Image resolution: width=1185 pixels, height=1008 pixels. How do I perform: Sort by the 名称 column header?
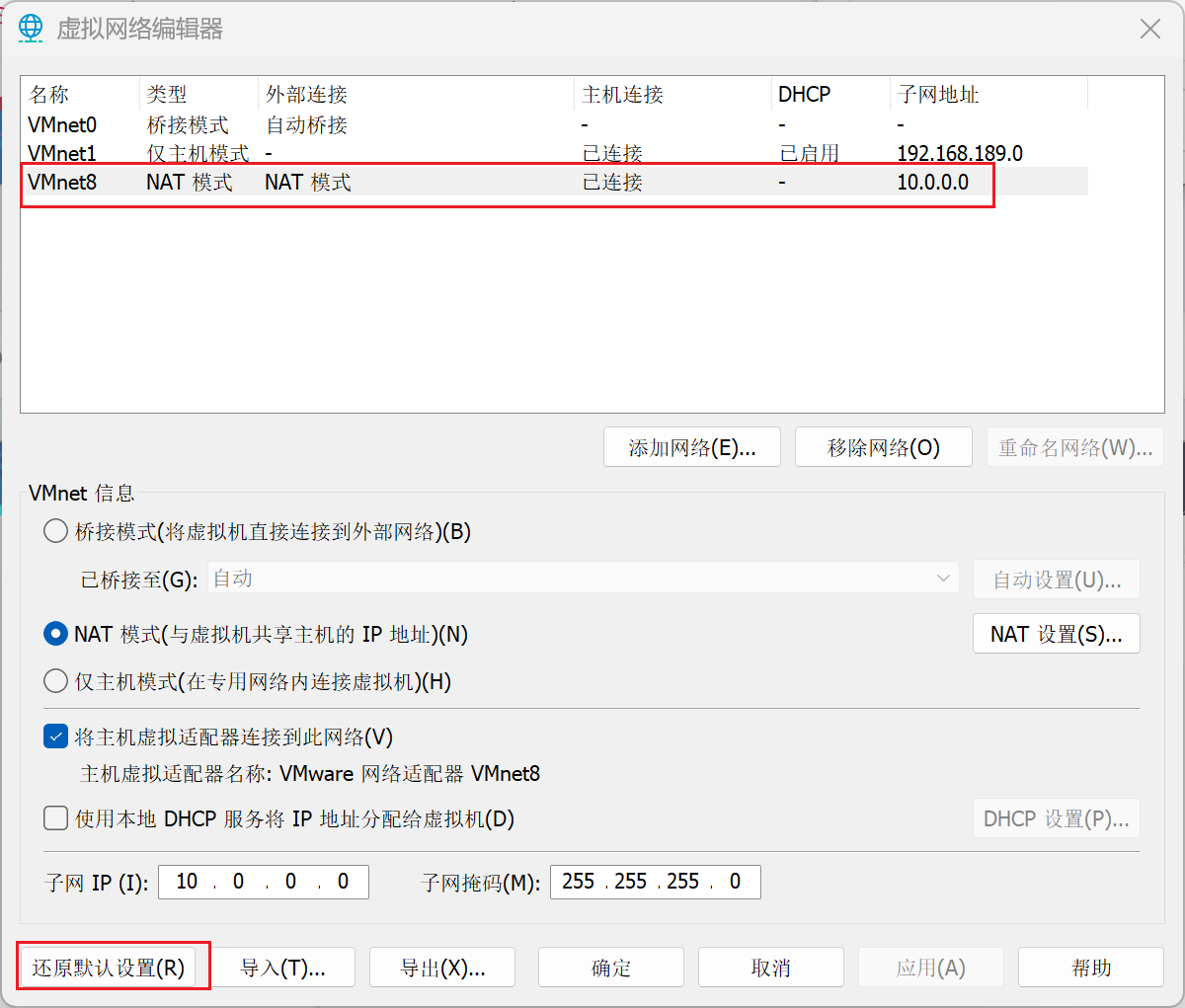coord(81,95)
